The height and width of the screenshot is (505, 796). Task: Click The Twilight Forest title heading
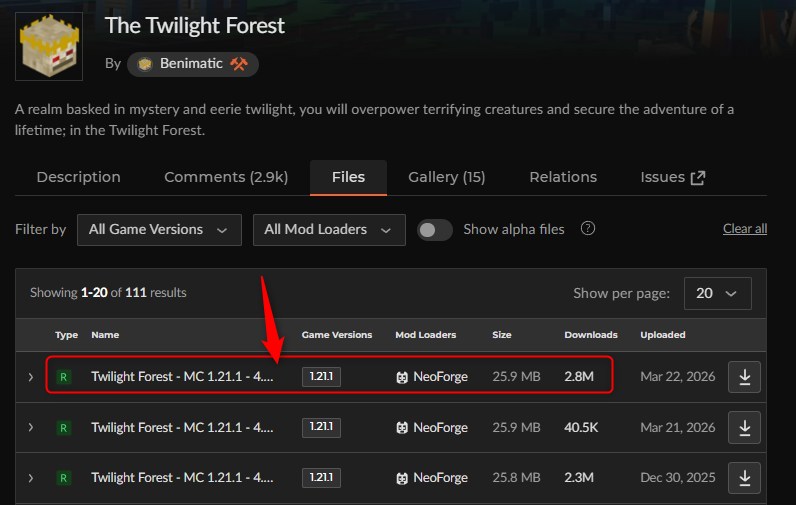tap(195, 26)
